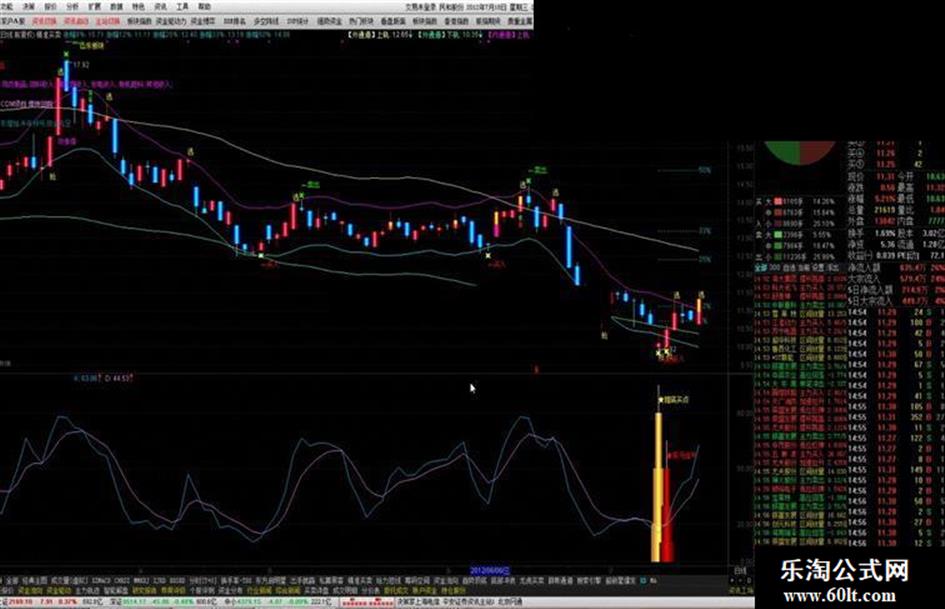Click the 上轨 12.65 readout above the chart
Screen dimensions: 945x609
tap(381, 35)
